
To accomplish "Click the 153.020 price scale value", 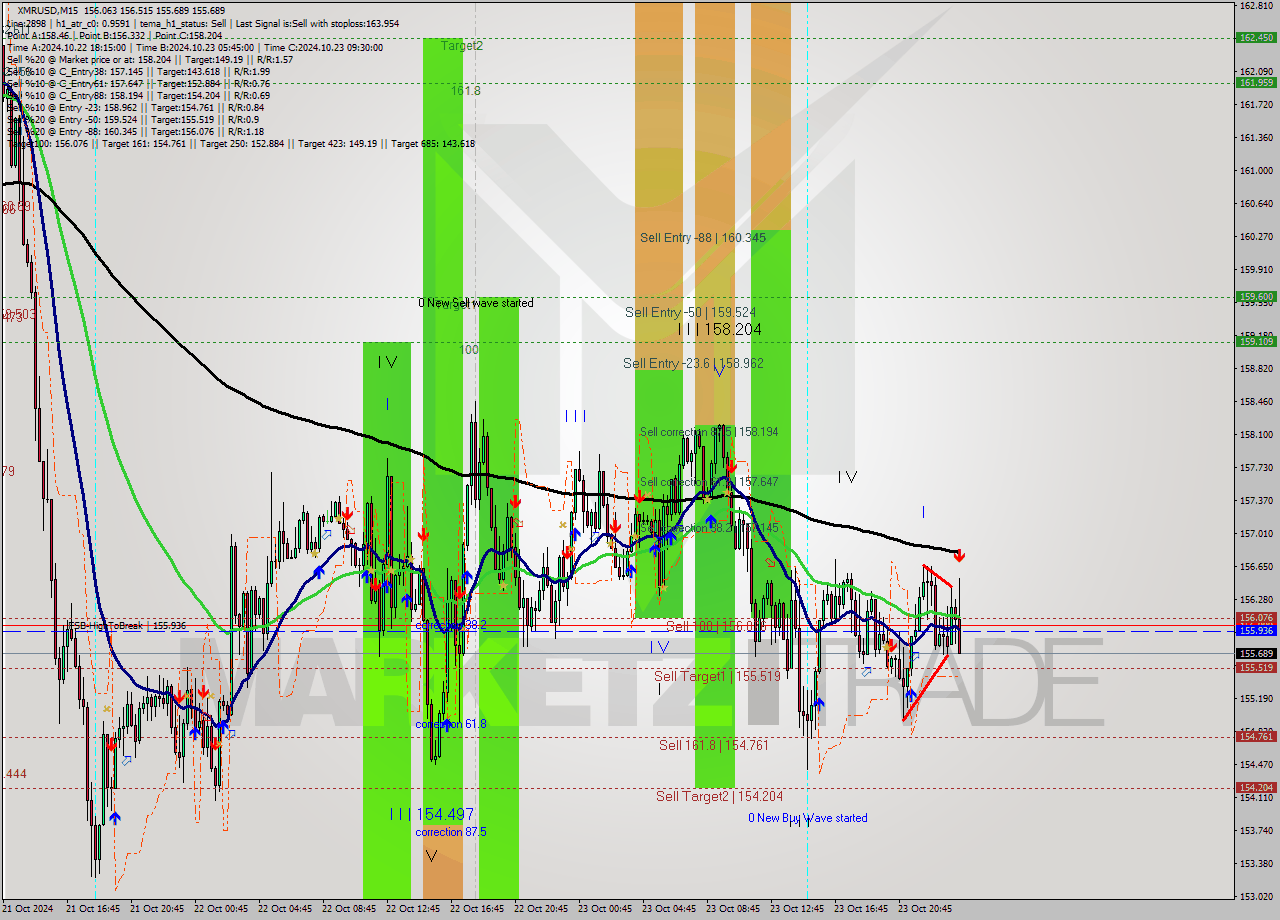I will pyautogui.click(x=1256, y=897).
